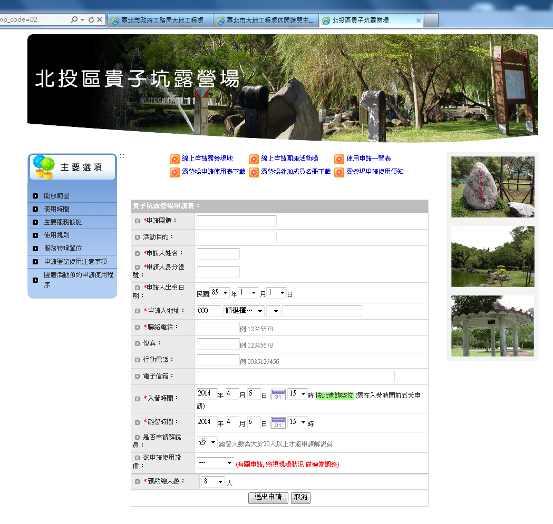Open the district dropdown in address row
The height and width of the screenshot is (524, 553).
pos(273,311)
